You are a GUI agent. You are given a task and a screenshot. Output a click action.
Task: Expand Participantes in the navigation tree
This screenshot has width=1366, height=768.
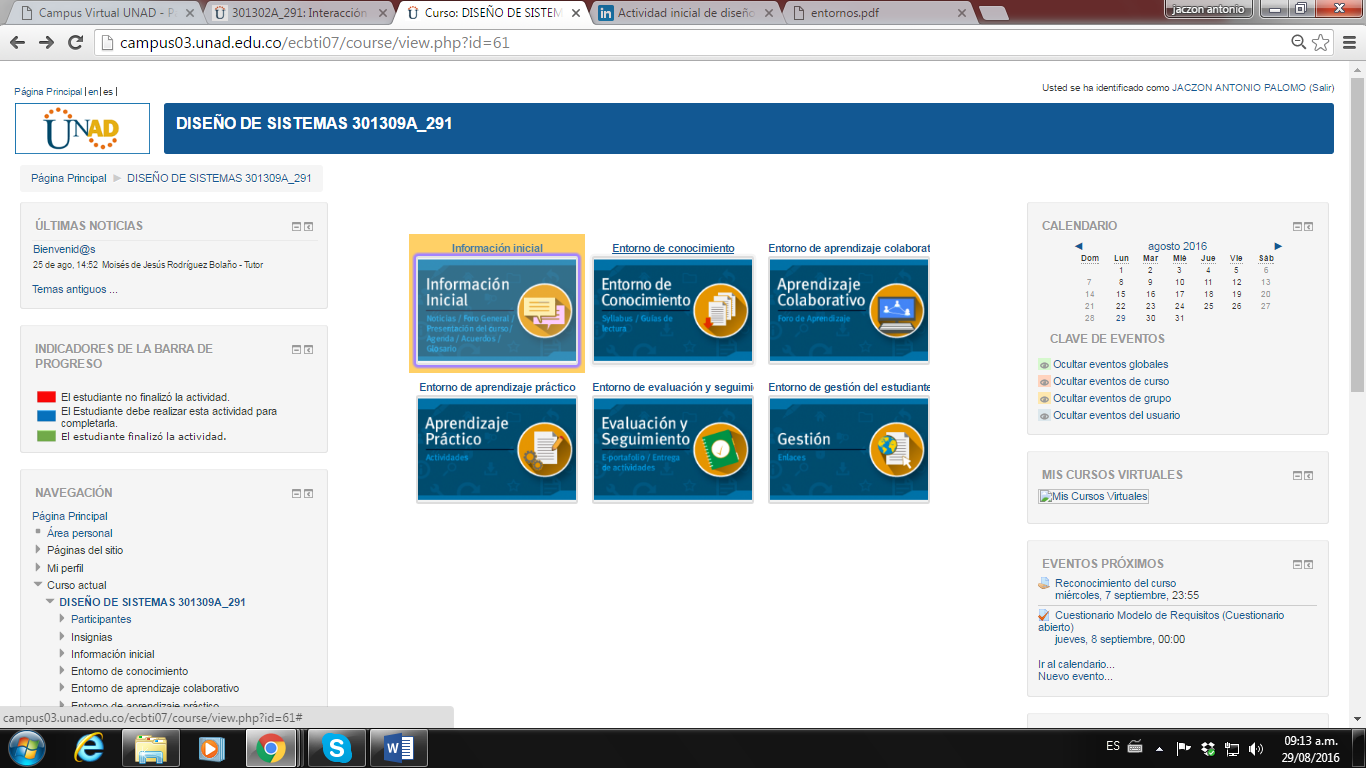pyautogui.click(x=63, y=620)
